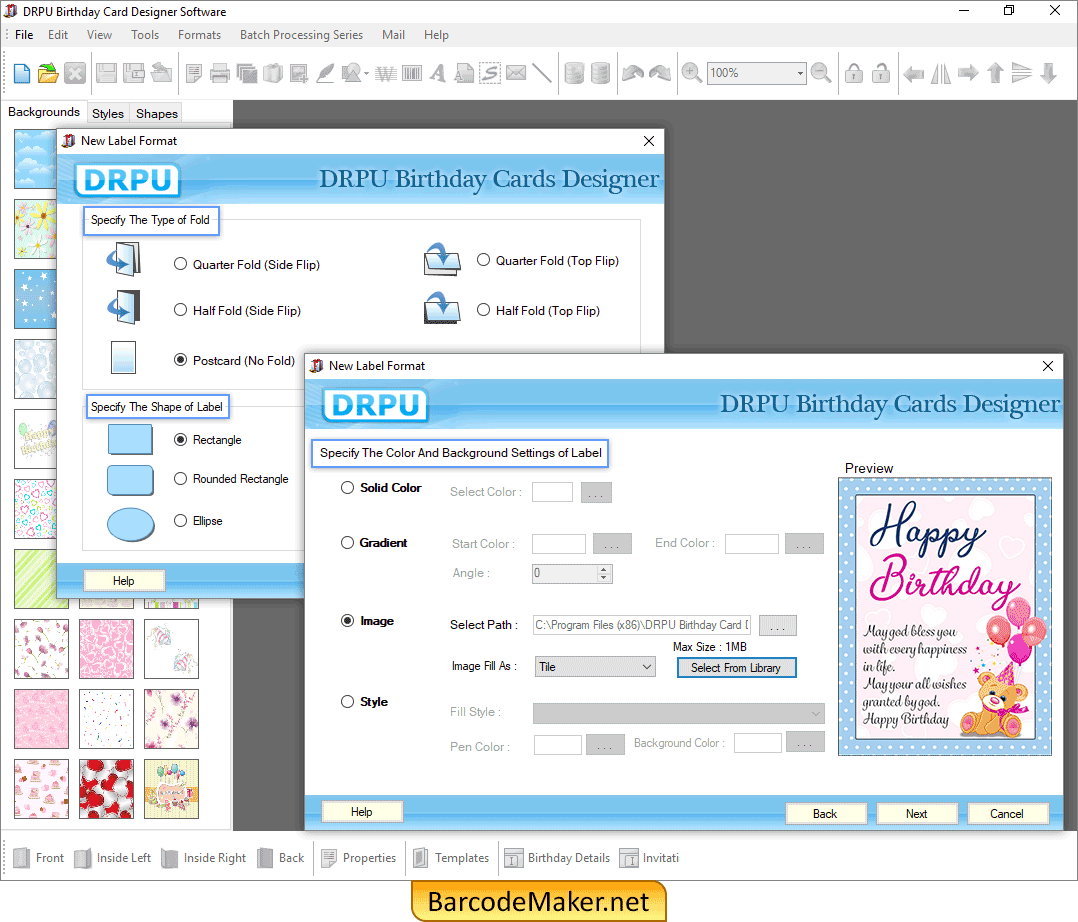Click the zoom in magnifier icon

pos(692,73)
